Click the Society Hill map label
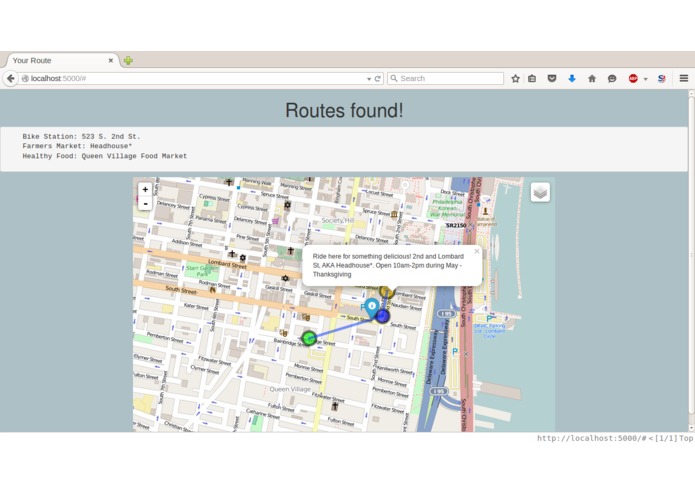Image resolution: width=695 pixels, height=494 pixels. click(x=338, y=220)
